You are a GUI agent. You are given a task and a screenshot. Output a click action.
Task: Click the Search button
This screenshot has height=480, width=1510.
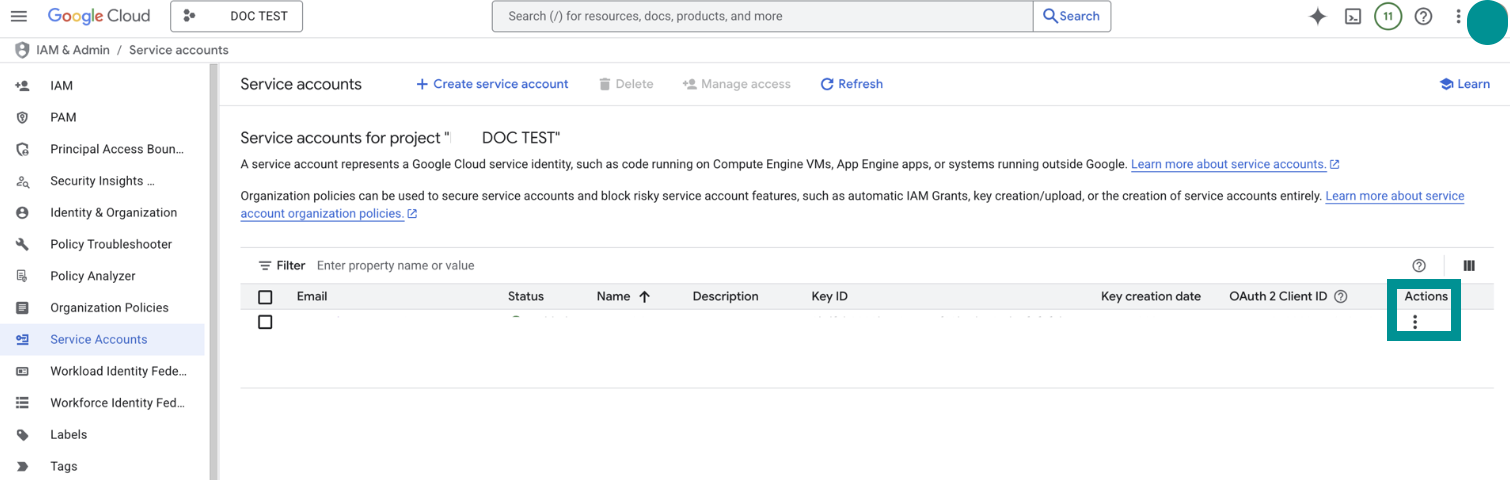(x=1071, y=16)
